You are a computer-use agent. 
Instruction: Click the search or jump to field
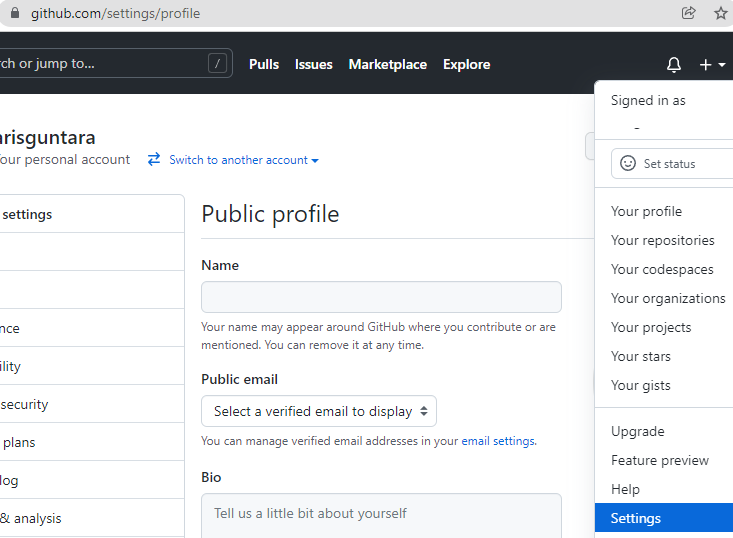pos(115,63)
